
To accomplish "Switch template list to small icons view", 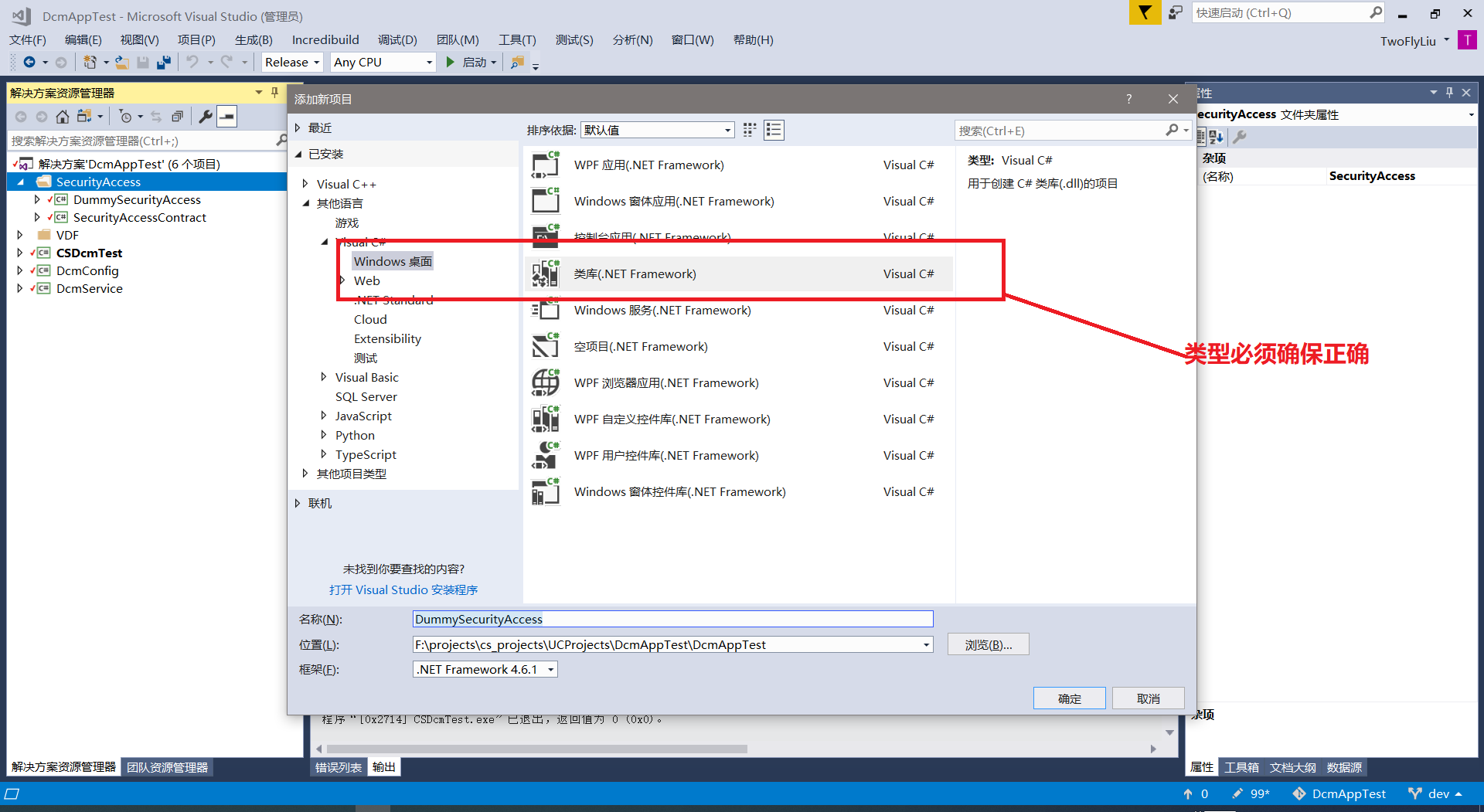I will point(750,130).
